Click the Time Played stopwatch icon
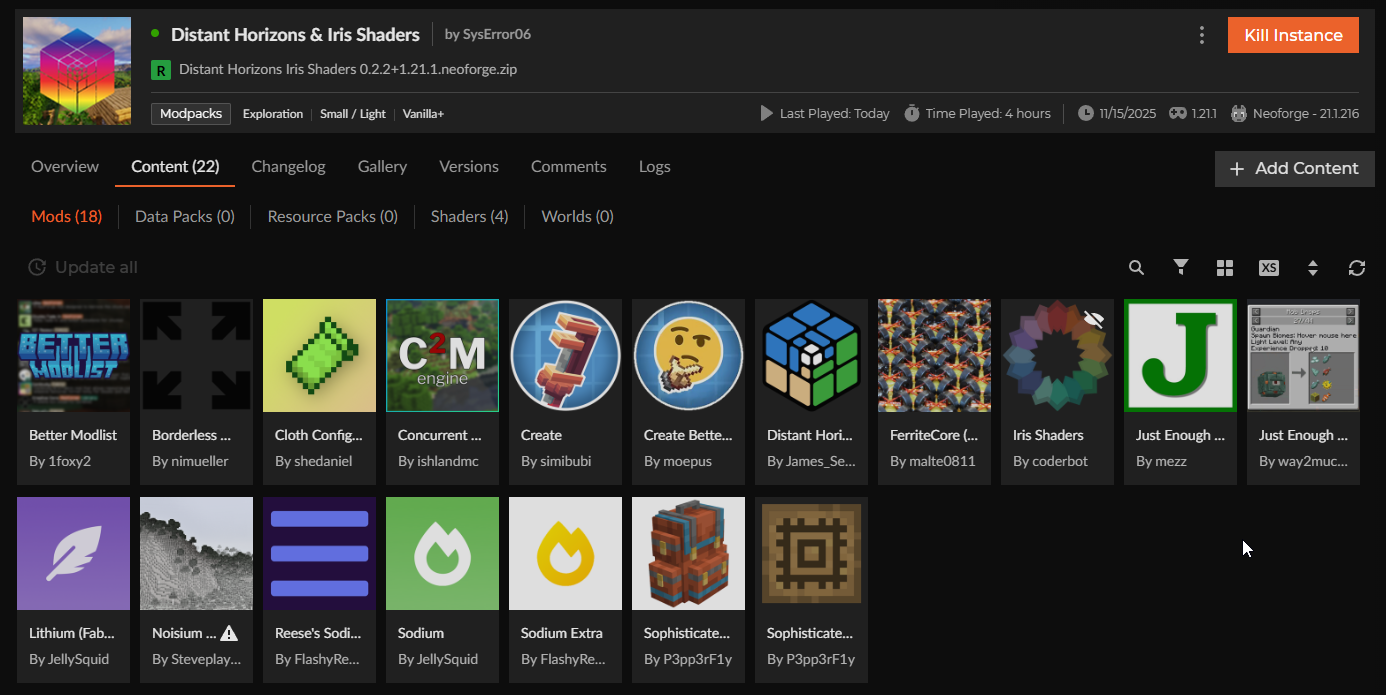The height and width of the screenshot is (695, 1386). click(912, 113)
